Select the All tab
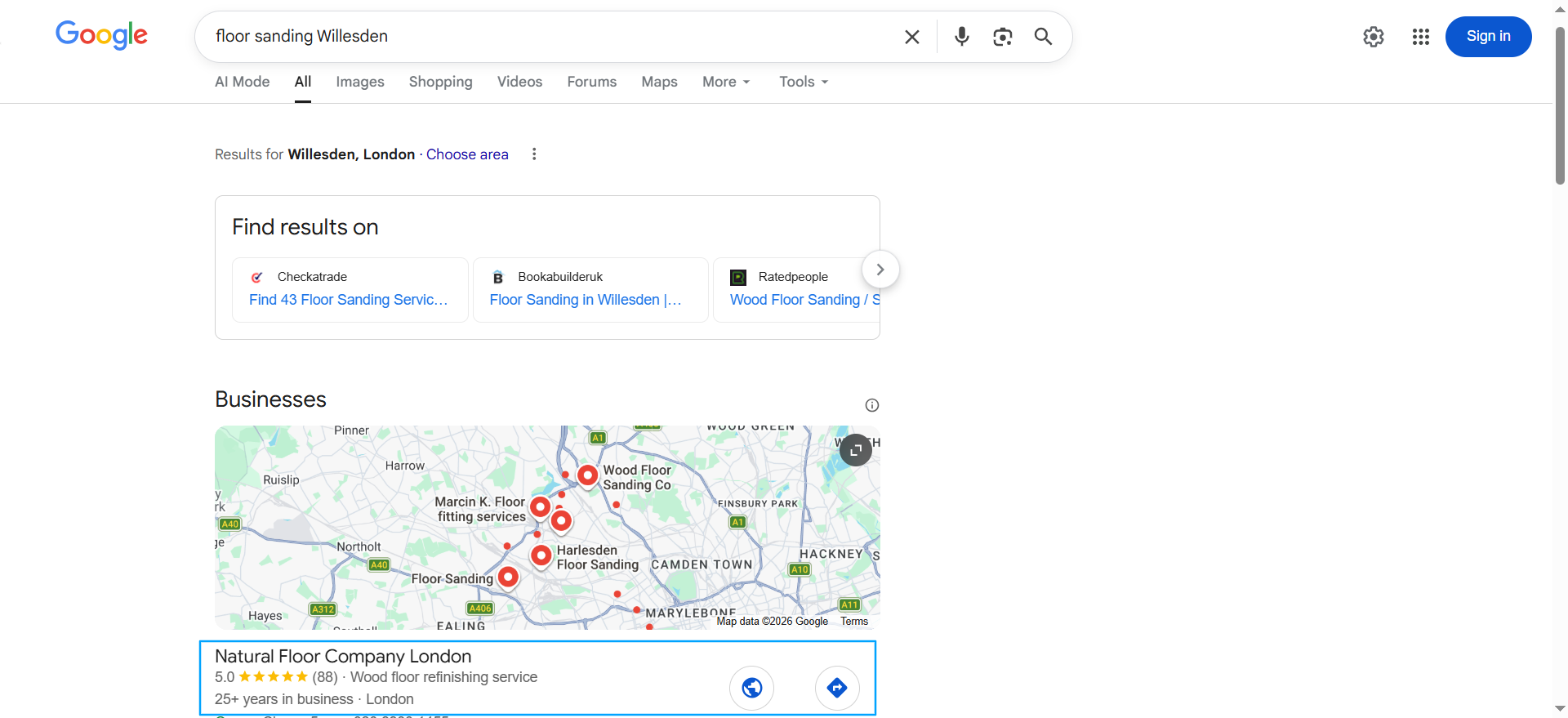Image resolution: width=1568 pixels, height=718 pixels. point(303,82)
